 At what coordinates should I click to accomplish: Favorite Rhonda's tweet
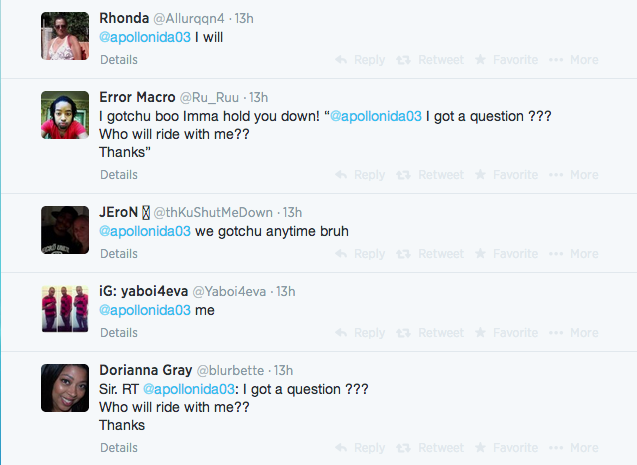(507, 60)
